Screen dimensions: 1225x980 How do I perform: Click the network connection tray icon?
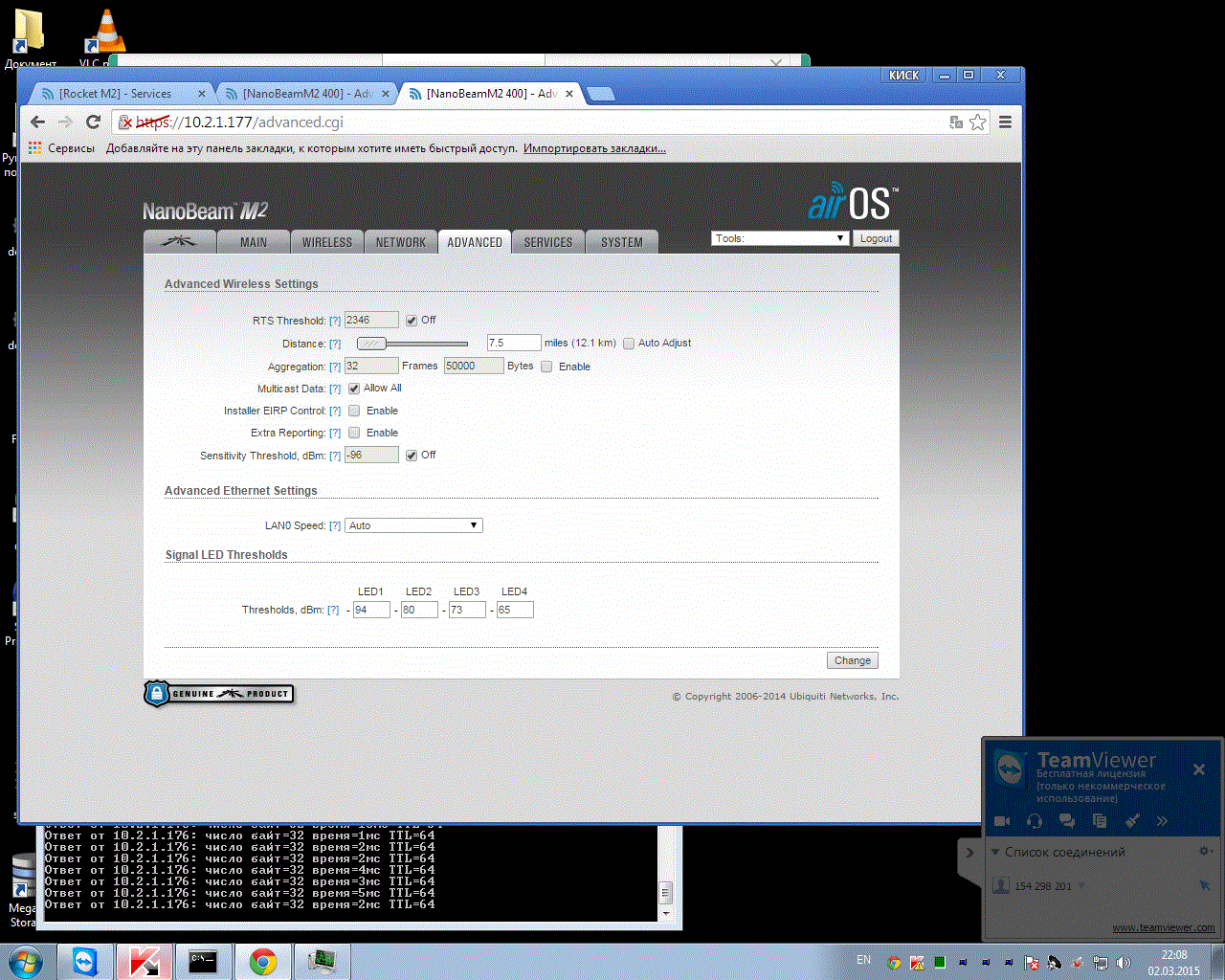(1101, 962)
